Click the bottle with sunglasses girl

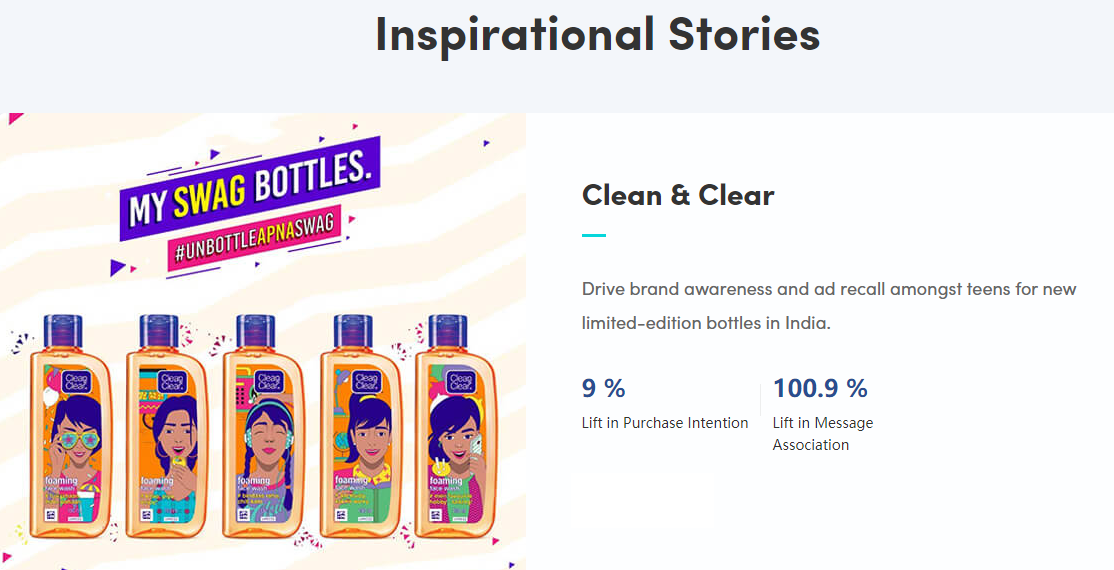pyautogui.click(x=71, y=426)
